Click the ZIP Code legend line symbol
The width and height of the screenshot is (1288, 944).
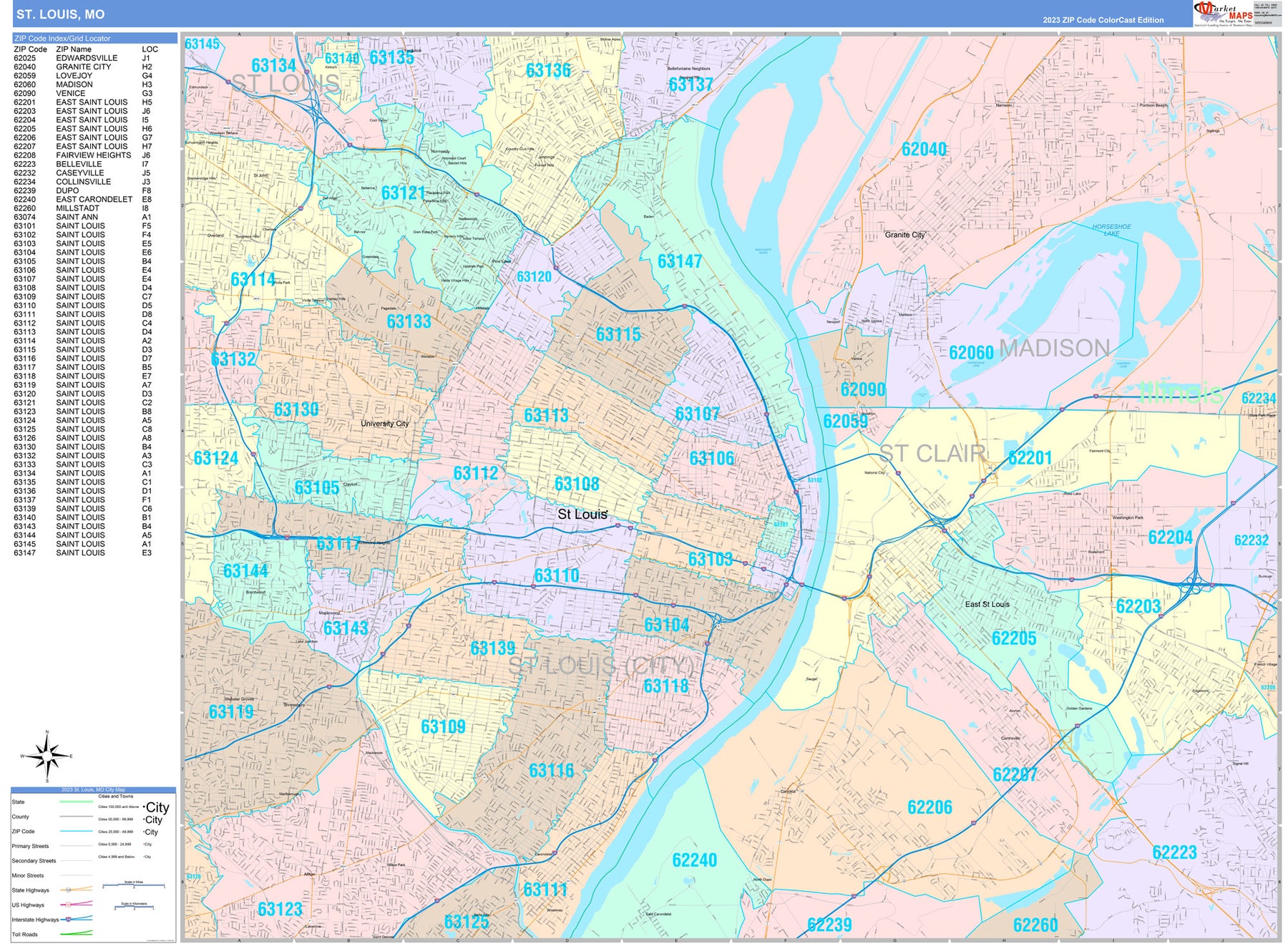(77, 832)
